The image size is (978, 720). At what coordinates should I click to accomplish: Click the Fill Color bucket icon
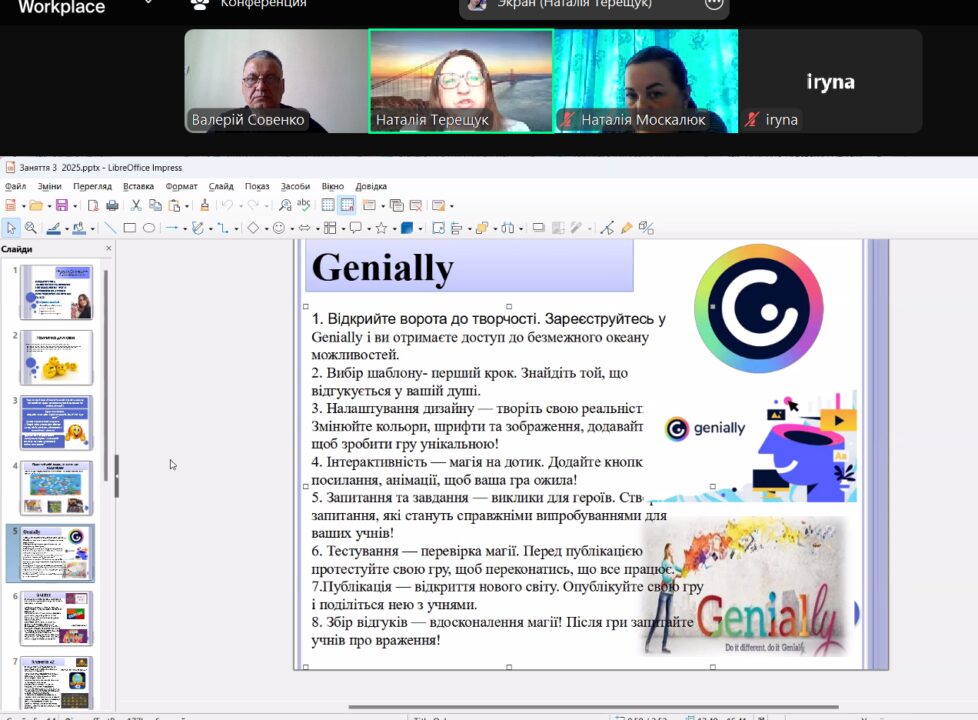pyautogui.click(x=79, y=228)
